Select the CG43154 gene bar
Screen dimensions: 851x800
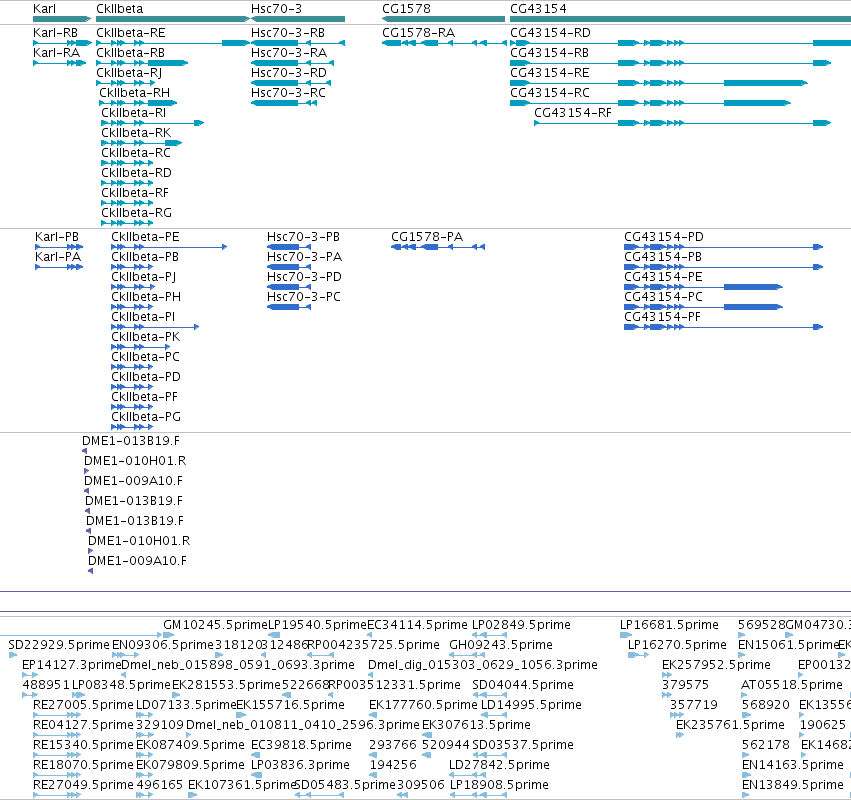(x=681, y=19)
